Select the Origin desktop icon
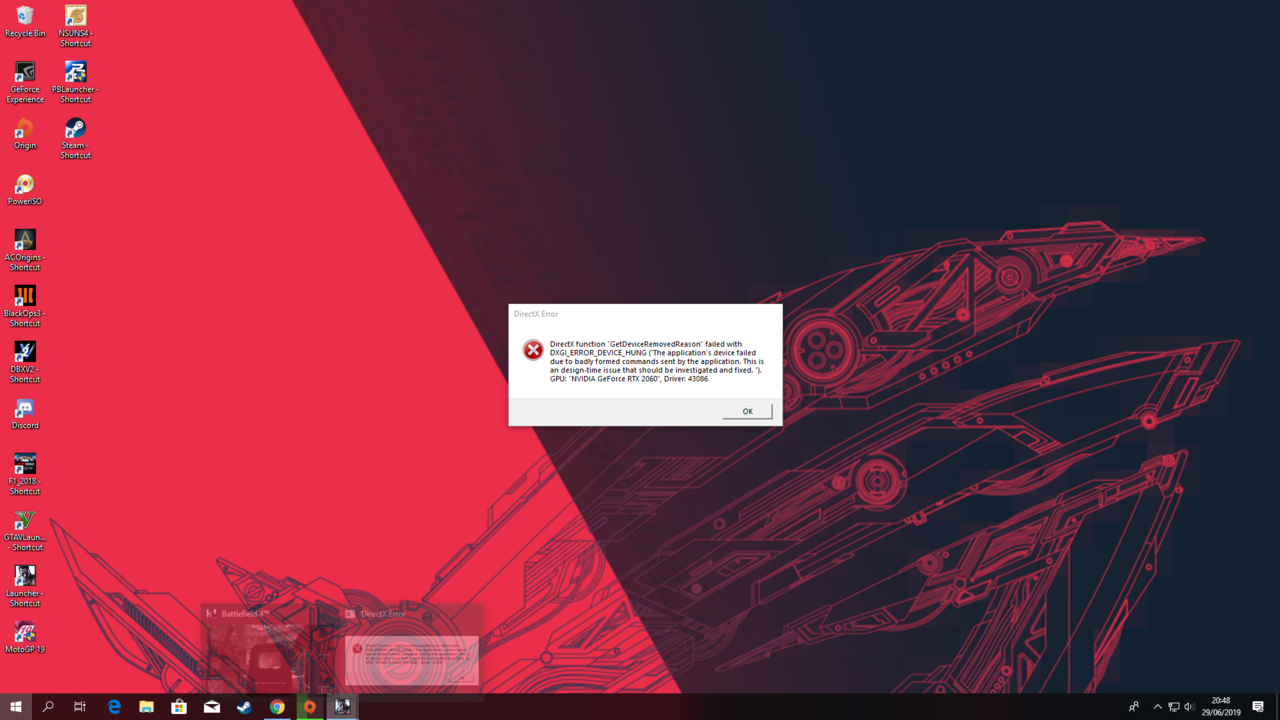1280x720 pixels. (x=25, y=133)
